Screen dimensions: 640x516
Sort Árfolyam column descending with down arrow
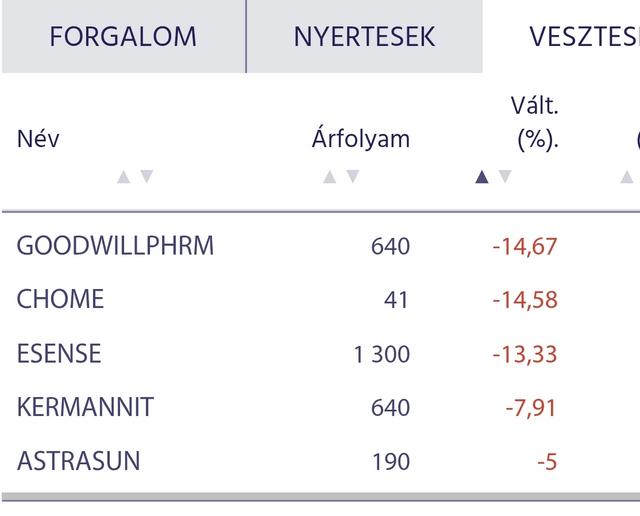click(x=352, y=177)
